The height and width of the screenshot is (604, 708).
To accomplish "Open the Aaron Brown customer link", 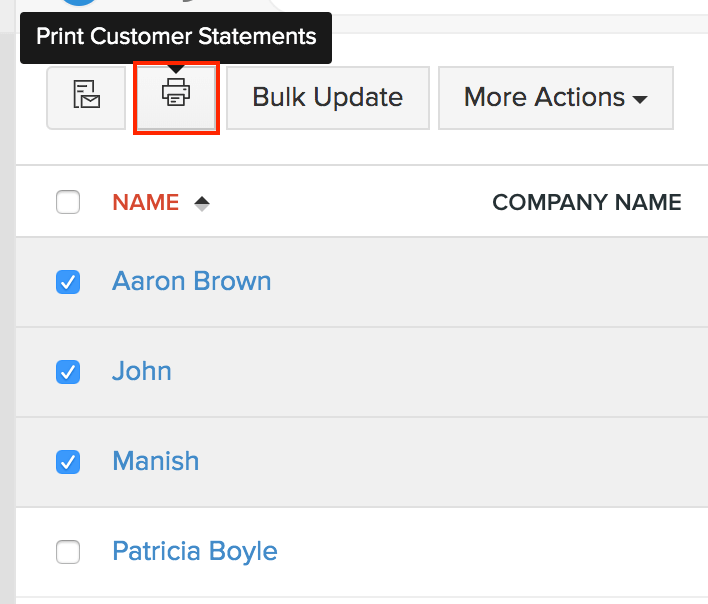I will pos(191,281).
